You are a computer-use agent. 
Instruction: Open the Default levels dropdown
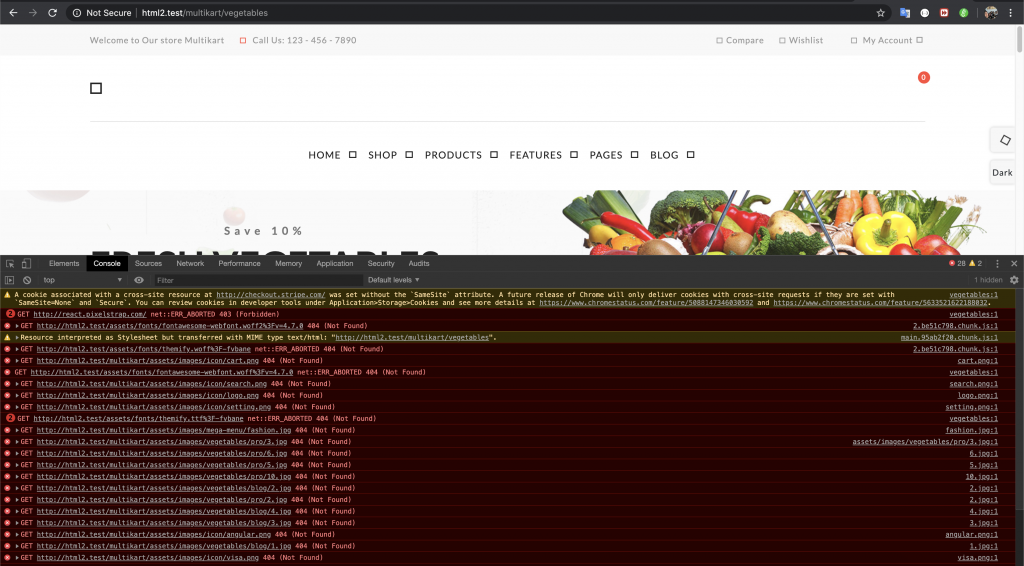pyautogui.click(x=393, y=280)
